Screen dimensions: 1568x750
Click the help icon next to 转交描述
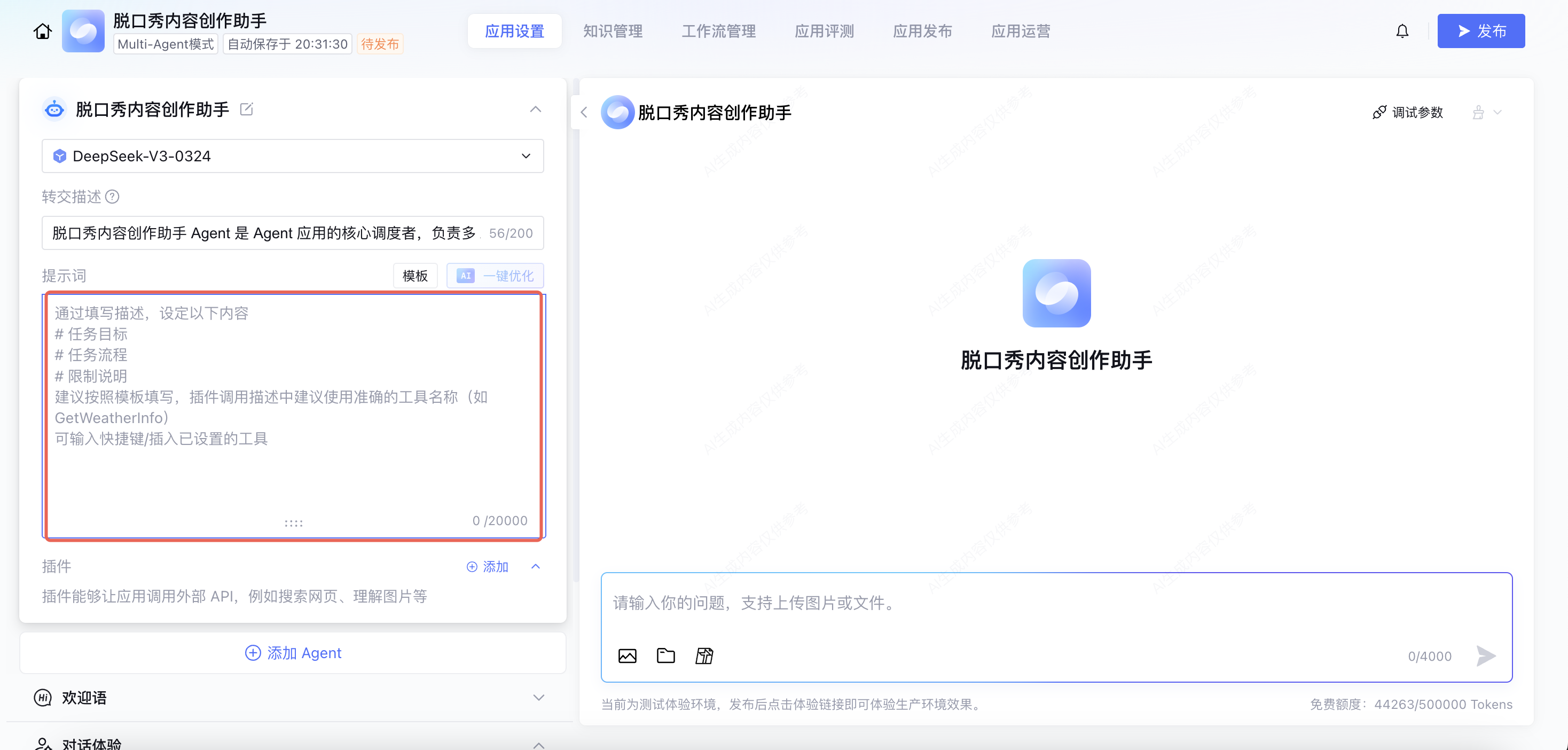click(x=112, y=197)
